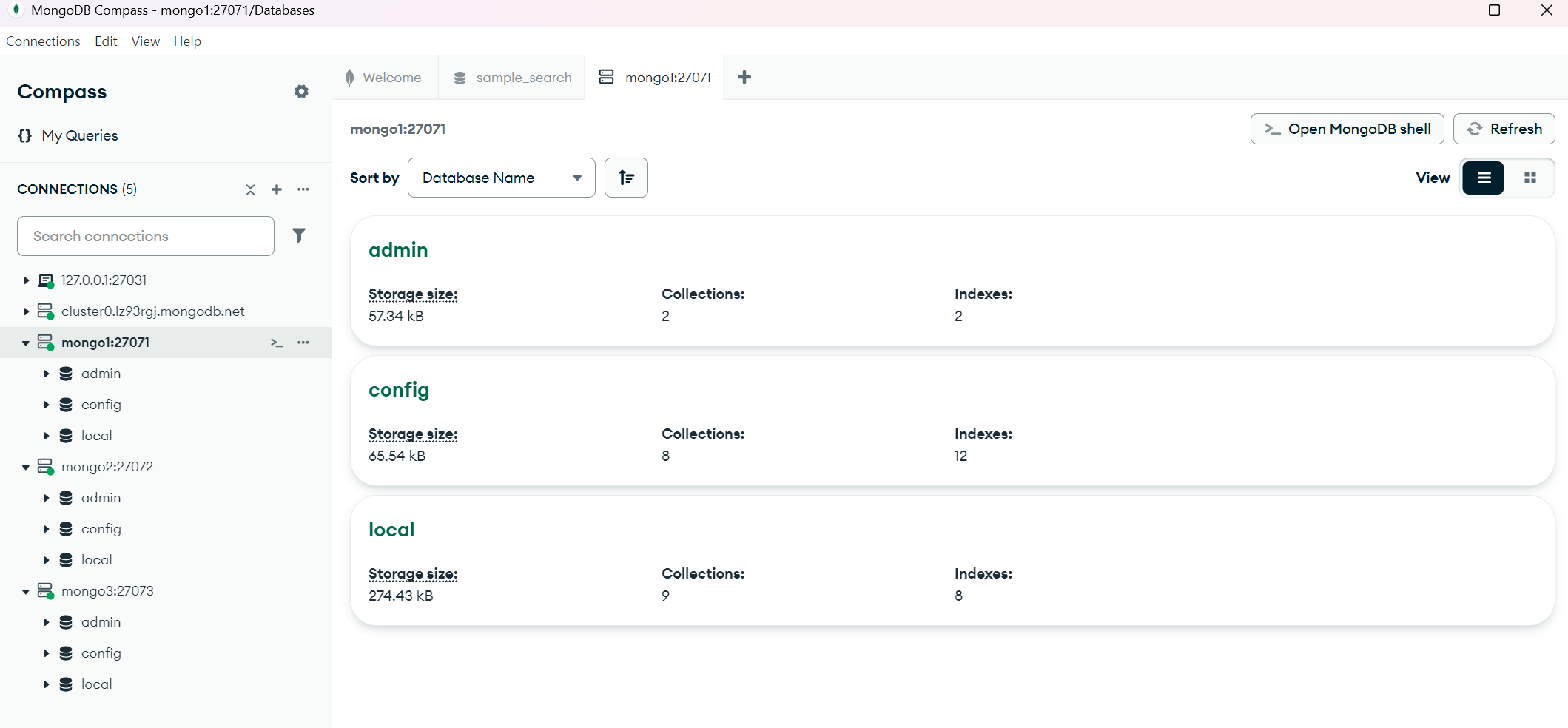Select mongo3:27073 connection name
The width and height of the screenshot is (1568, 728).
[107, 591]
